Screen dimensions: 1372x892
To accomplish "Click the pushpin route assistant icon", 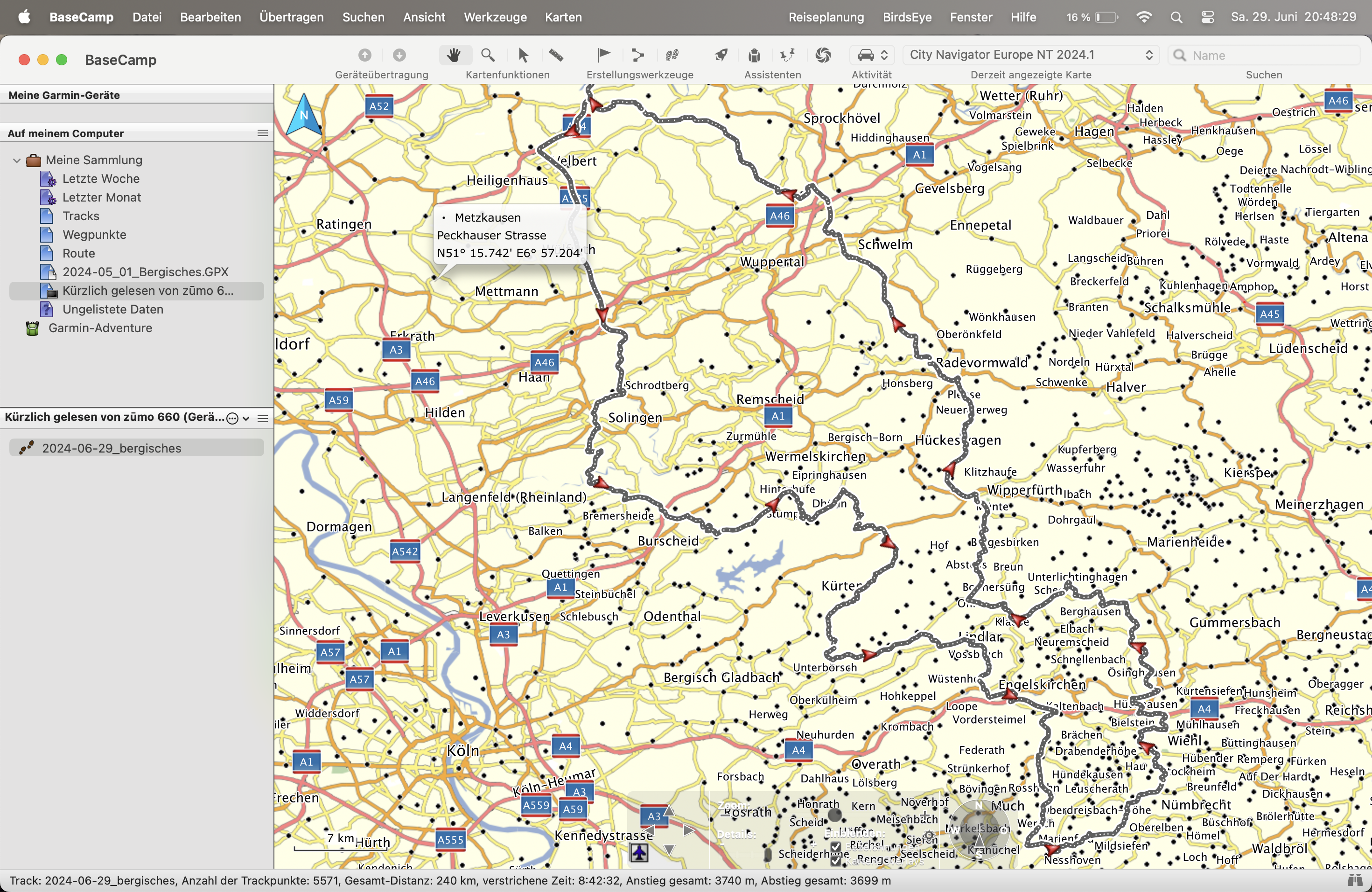I will point(787,55).
